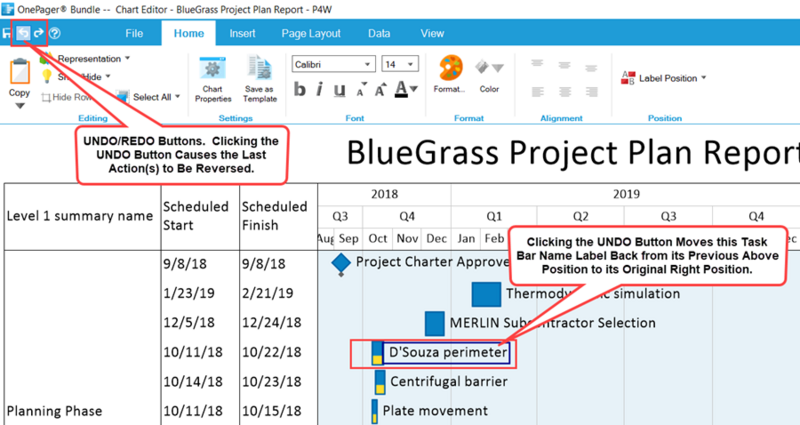The height and width of the screenshot is (425, 800).
Task: Switch to the Data tab
Action: [379, 33]
